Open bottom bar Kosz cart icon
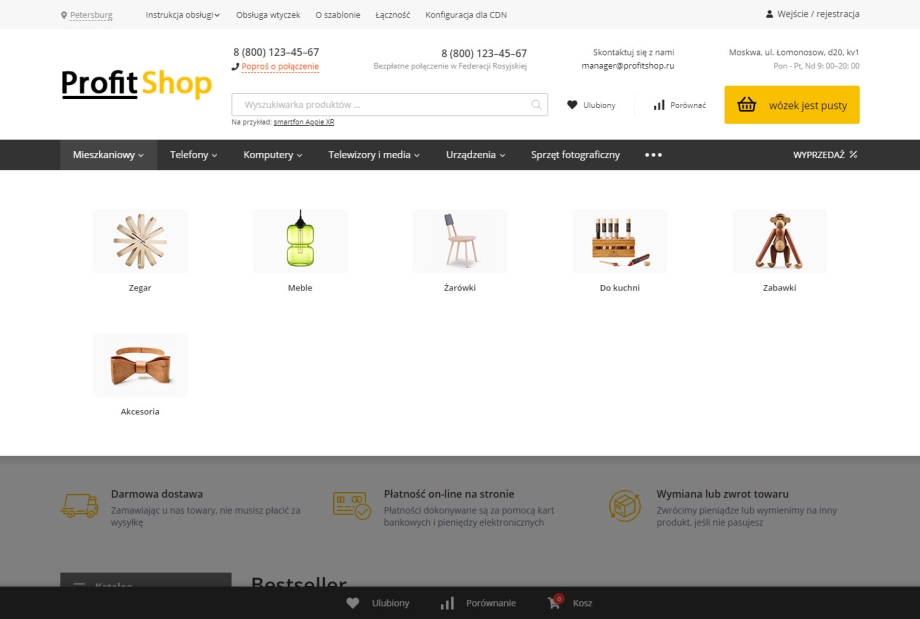 click(x=554, y=601)
